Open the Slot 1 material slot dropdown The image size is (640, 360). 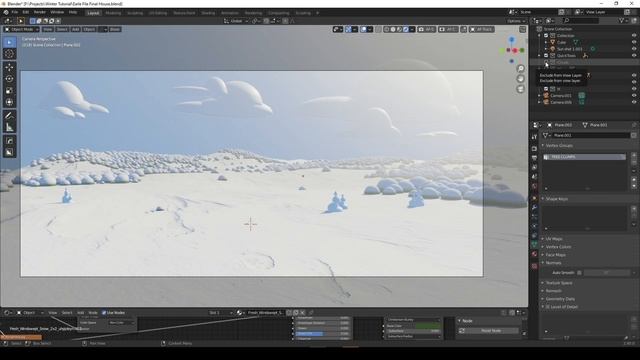coord(220,313)
